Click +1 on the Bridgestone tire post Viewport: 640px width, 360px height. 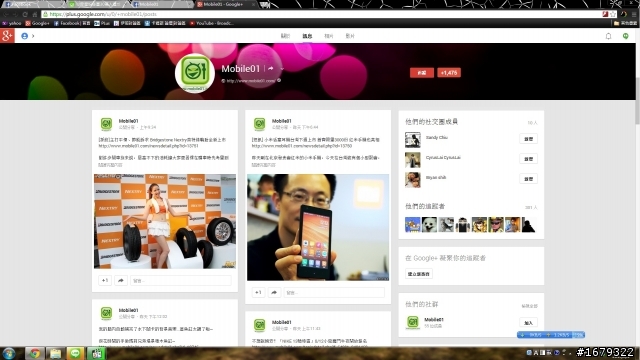point(105,280)
